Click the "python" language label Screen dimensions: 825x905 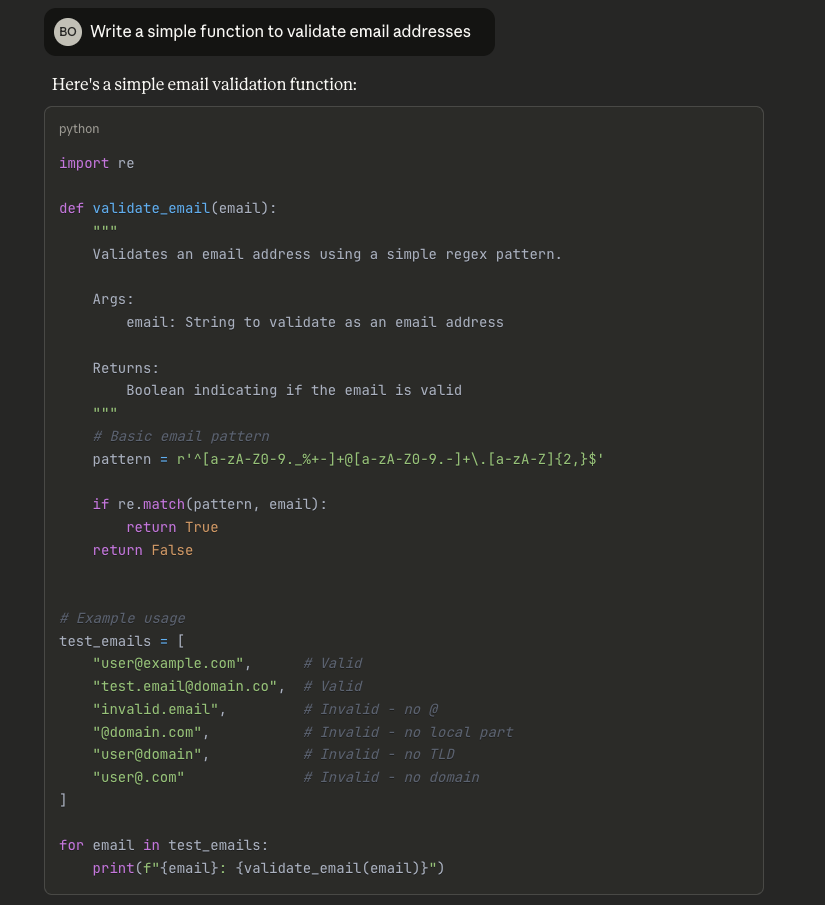tap(79, 129)
